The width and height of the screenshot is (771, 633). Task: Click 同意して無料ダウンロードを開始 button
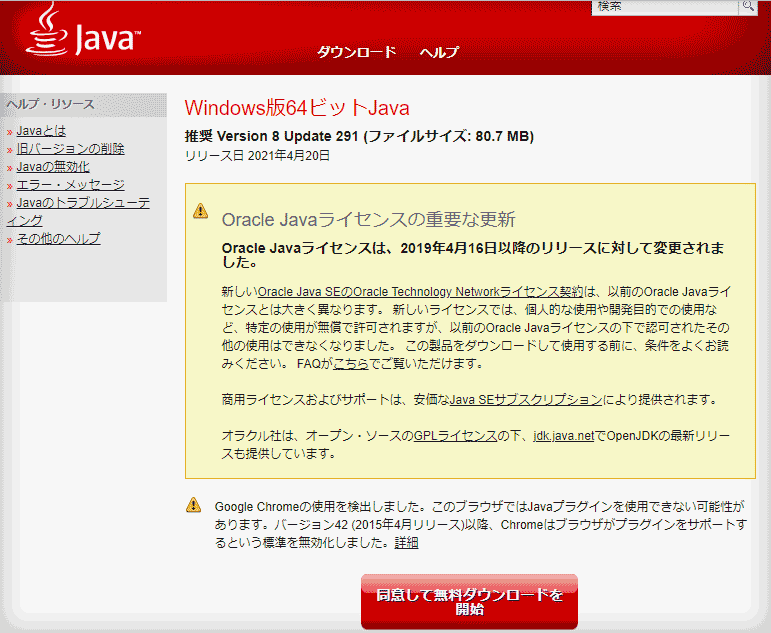click(x=469, y=602)
